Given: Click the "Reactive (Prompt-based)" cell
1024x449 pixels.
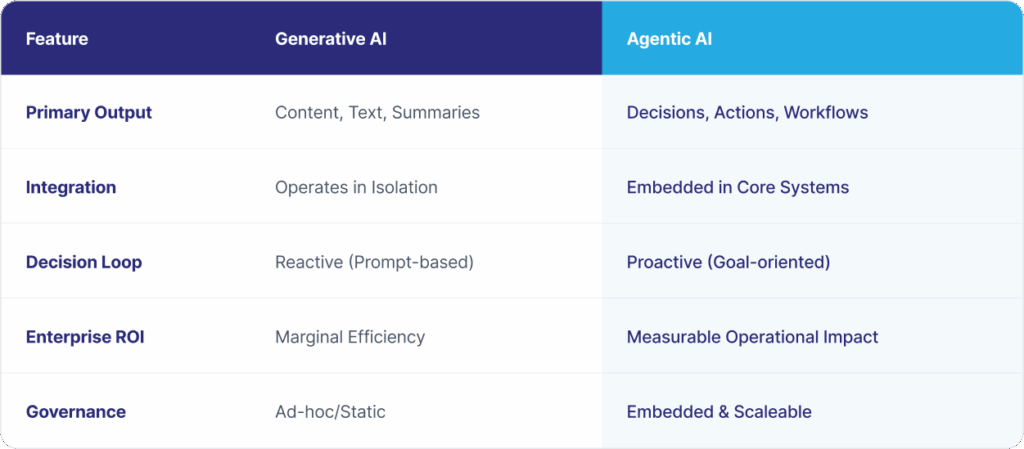Looking at the screenshot, I should (374, 262).
